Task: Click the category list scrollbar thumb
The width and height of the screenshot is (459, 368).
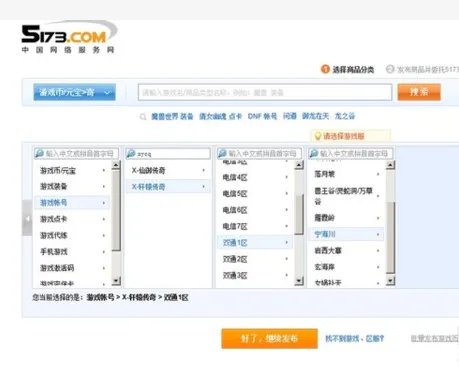Action: tap(116, 211)
